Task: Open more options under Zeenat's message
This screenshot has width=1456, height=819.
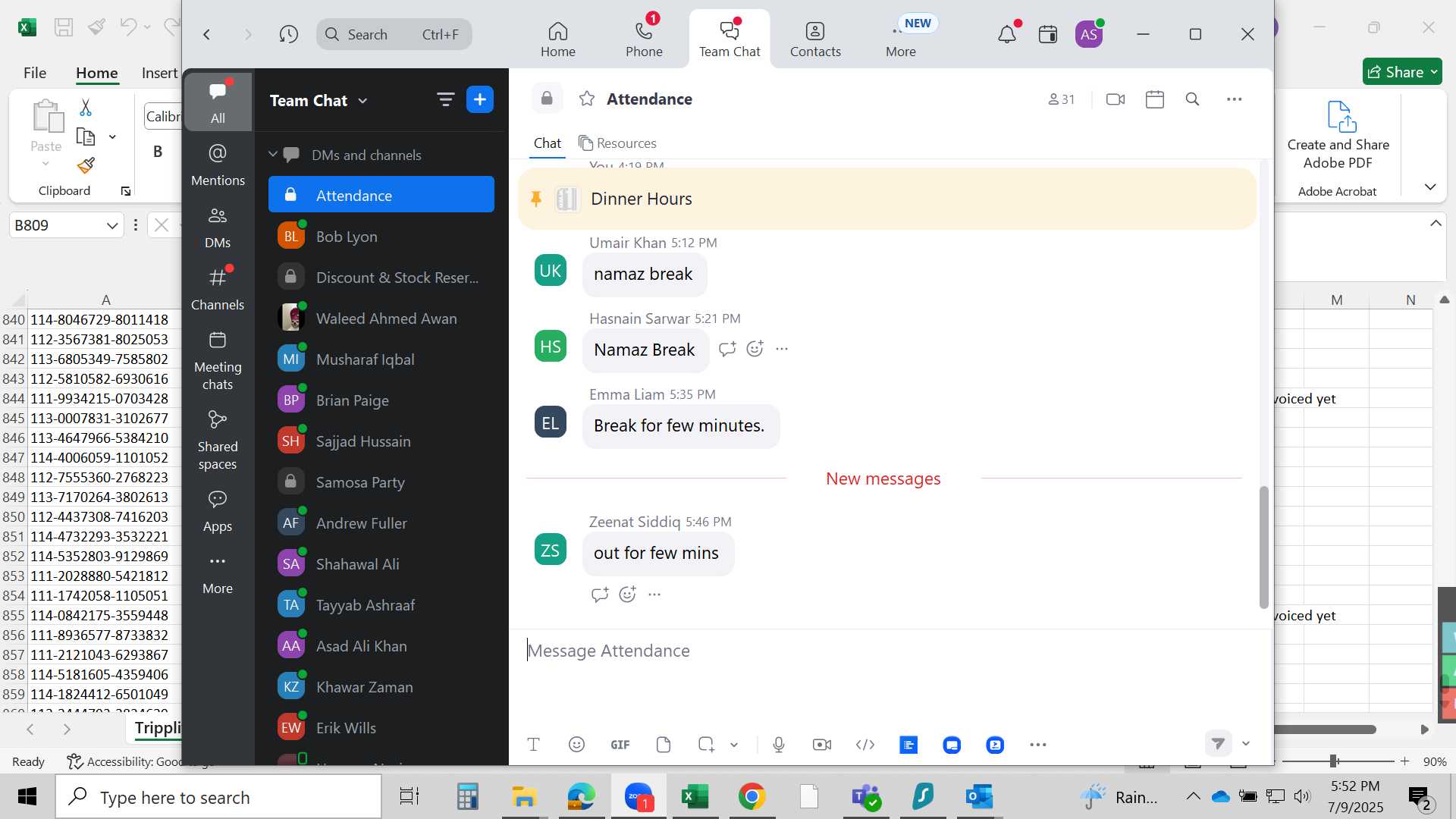Action: (654, 595)
